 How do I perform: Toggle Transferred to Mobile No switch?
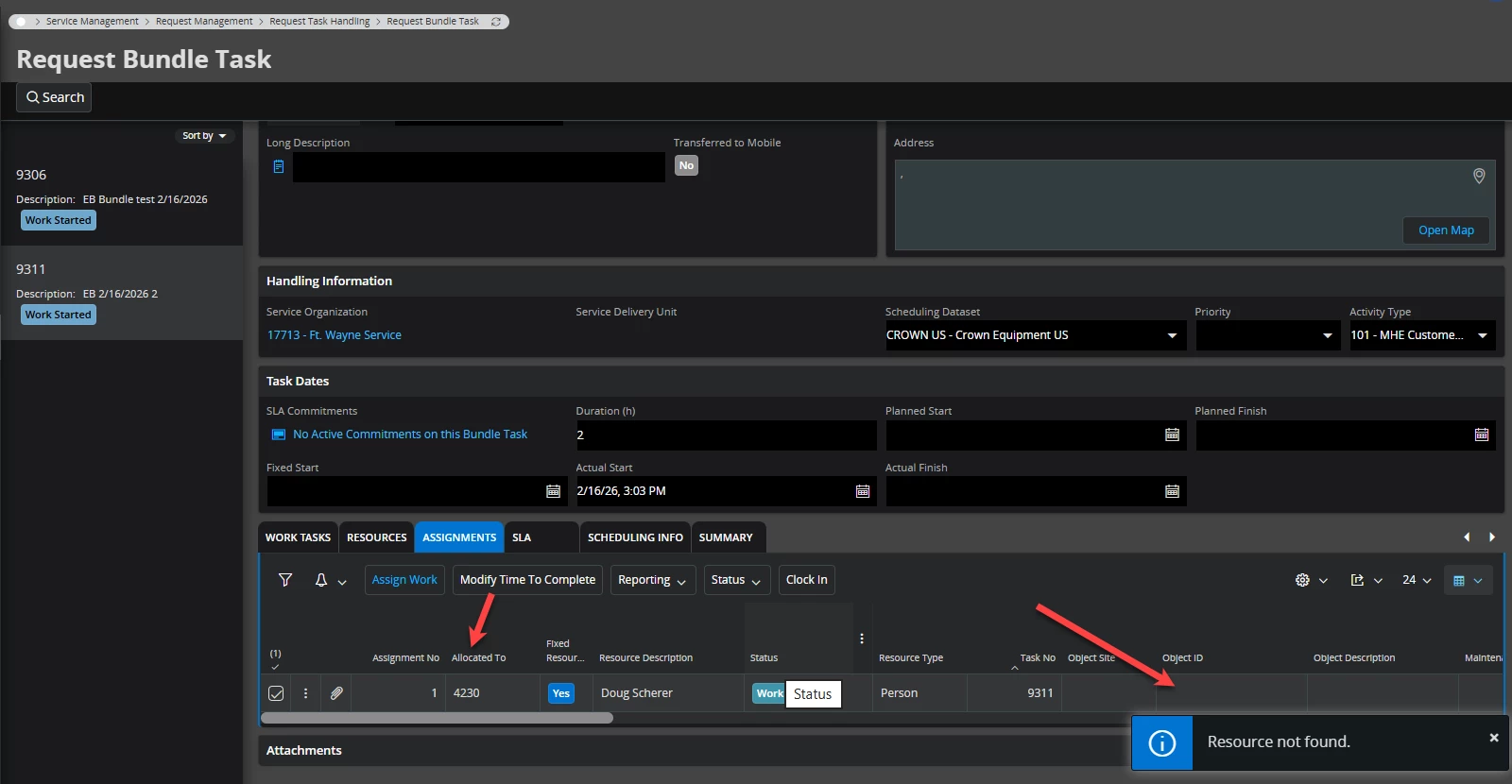(686, 165)
